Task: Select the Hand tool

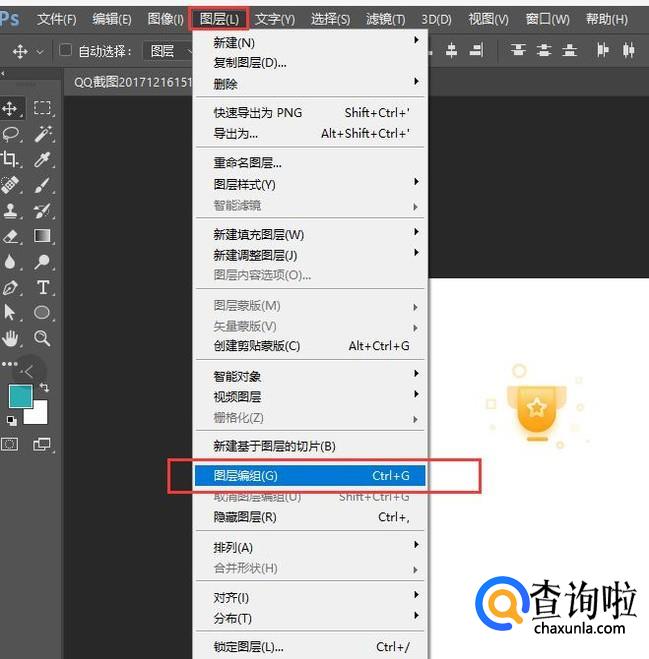Action: [x=11, y=339]
